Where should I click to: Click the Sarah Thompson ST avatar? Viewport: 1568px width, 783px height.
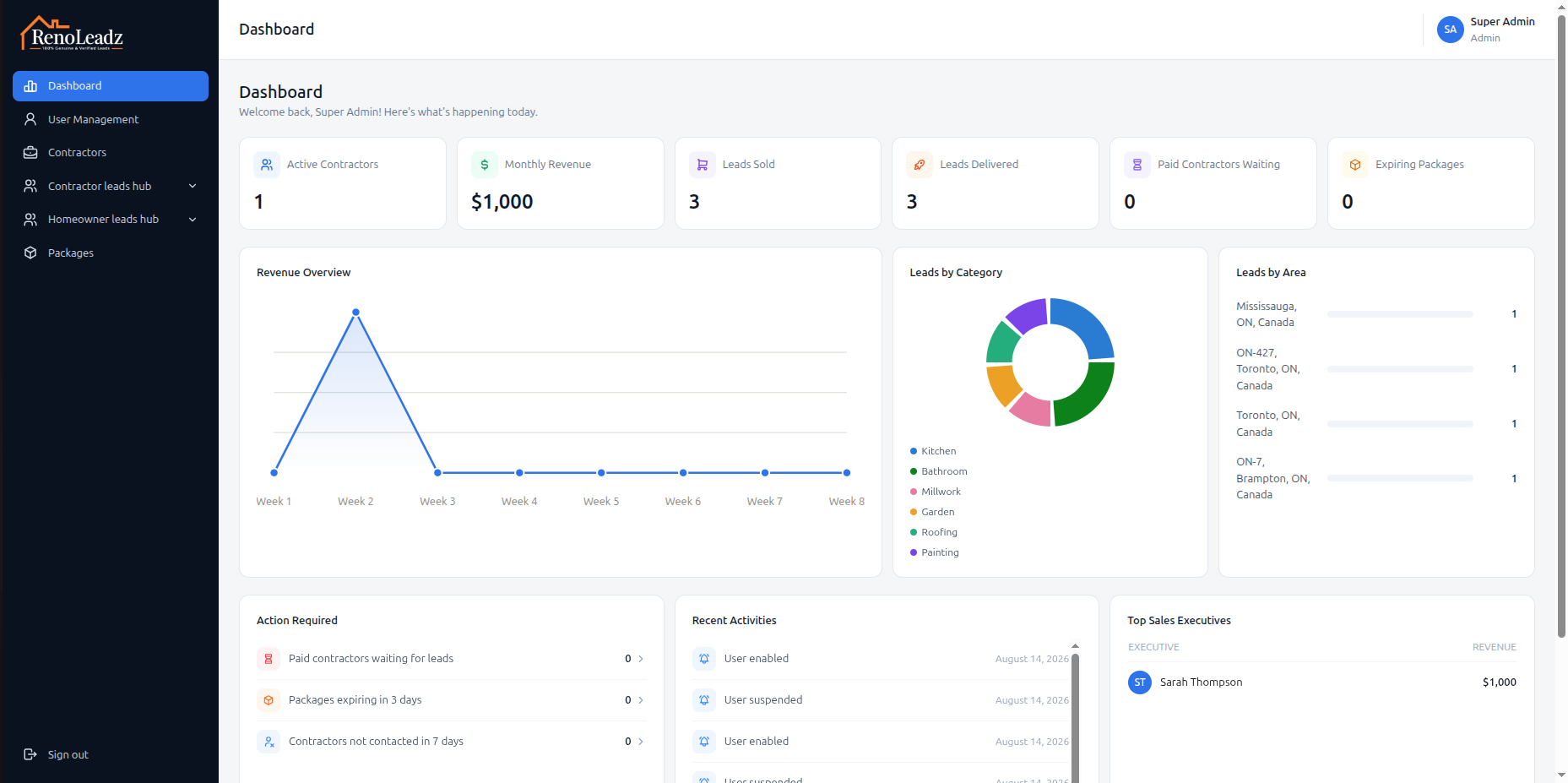coord(1140,682)
